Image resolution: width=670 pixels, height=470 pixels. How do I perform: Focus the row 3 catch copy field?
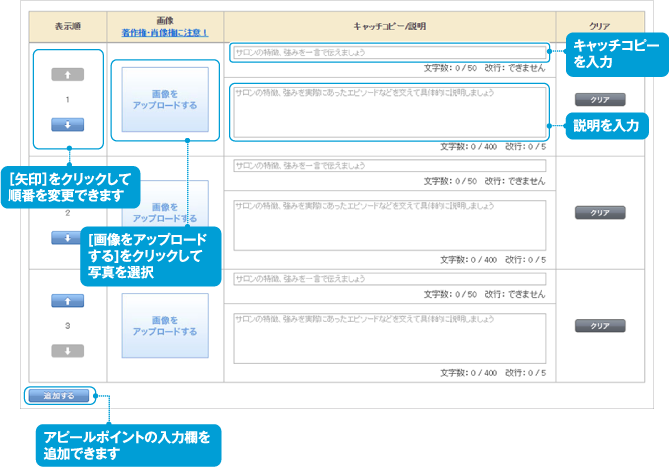pos(388,279)
